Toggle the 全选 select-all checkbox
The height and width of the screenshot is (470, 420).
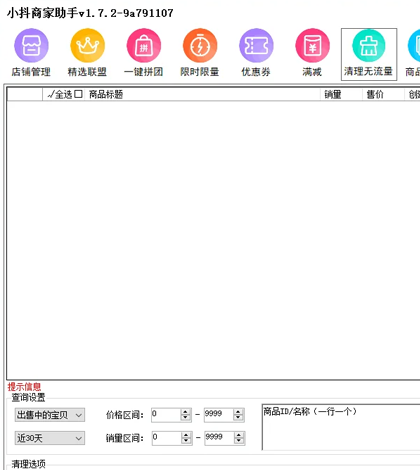coord(78,94)
